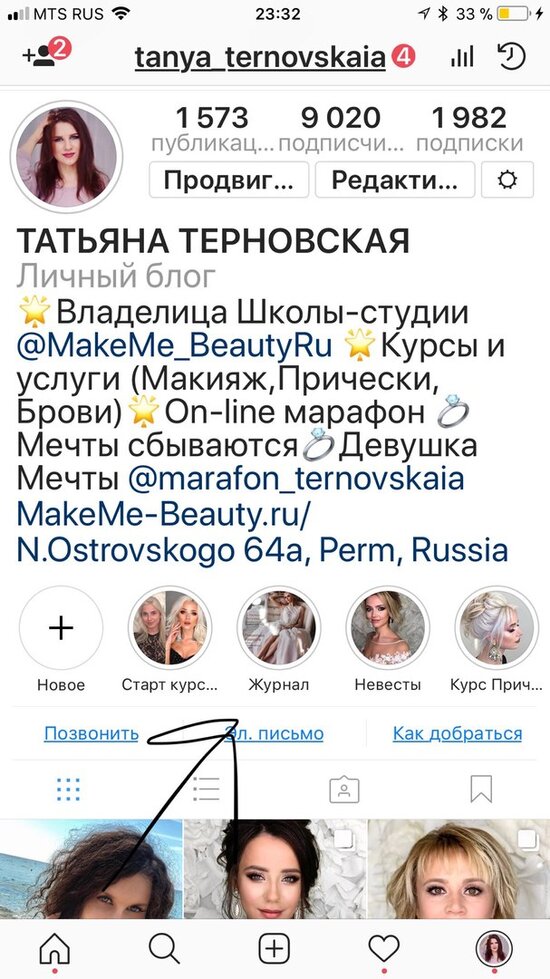Open the discover people icon

(46, 54)
